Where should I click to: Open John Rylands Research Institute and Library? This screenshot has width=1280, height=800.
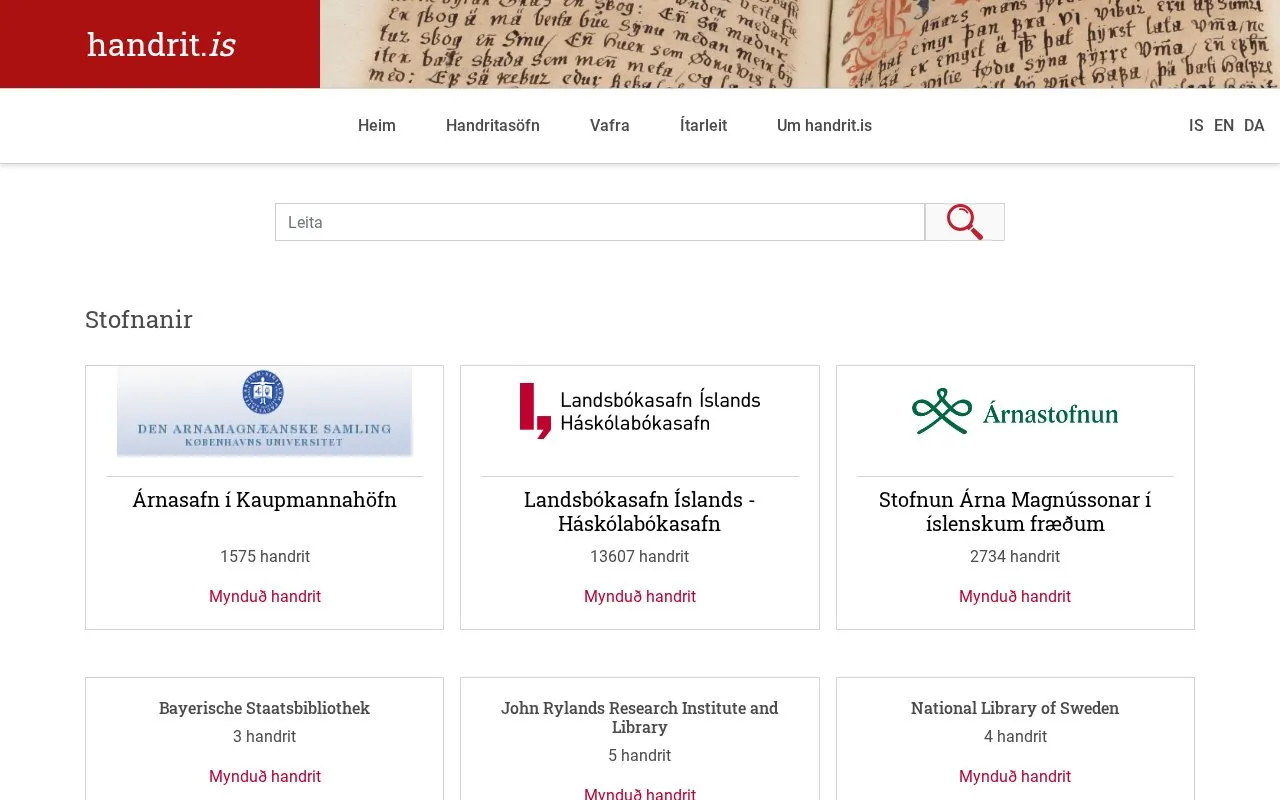(x=640, y=717)
